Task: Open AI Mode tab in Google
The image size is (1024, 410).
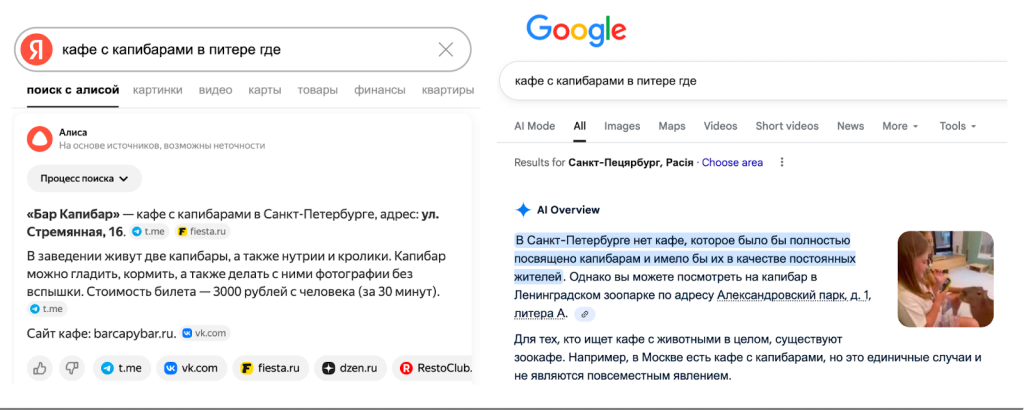Action: coord(534,126)
